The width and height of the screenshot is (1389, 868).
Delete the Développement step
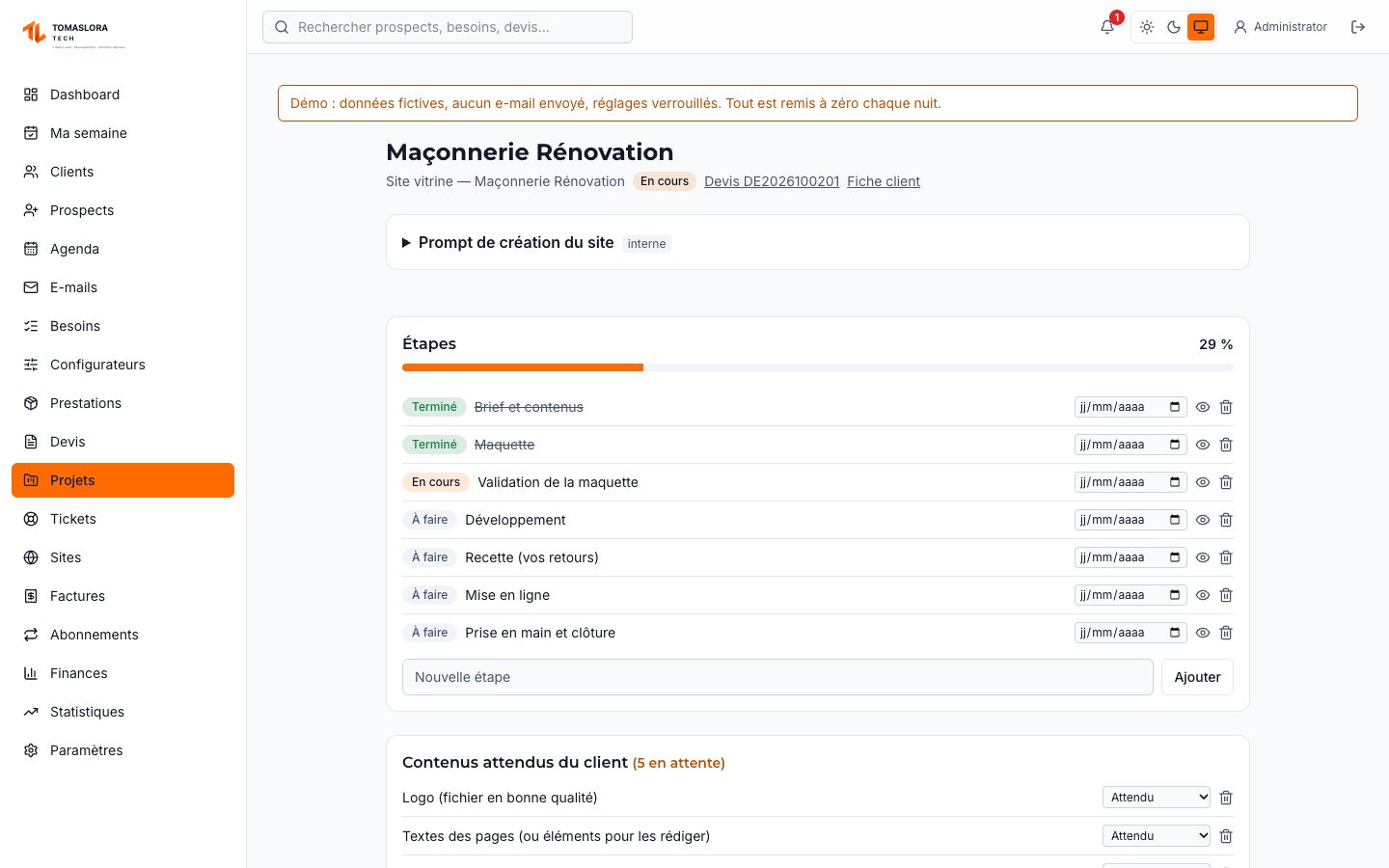pos(1226,520)
